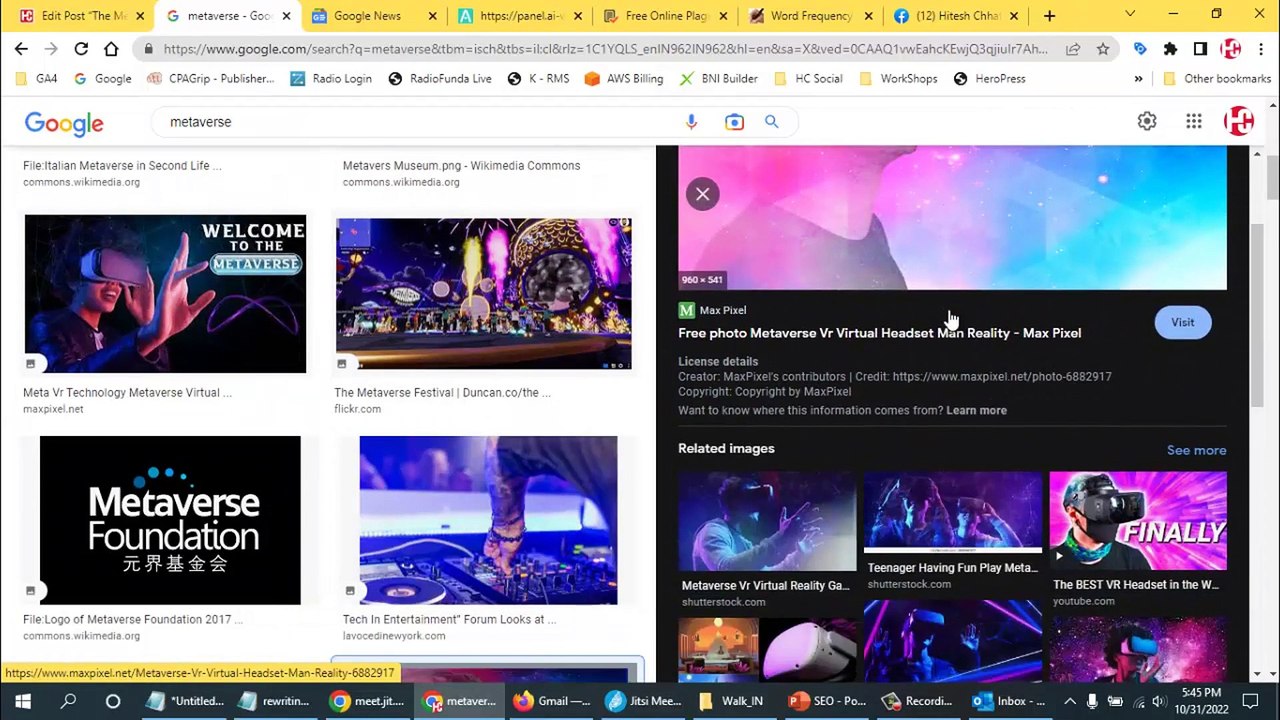Search by image with Google Lens camera icon
The image size is (1280, 720).
coord(735,122)
